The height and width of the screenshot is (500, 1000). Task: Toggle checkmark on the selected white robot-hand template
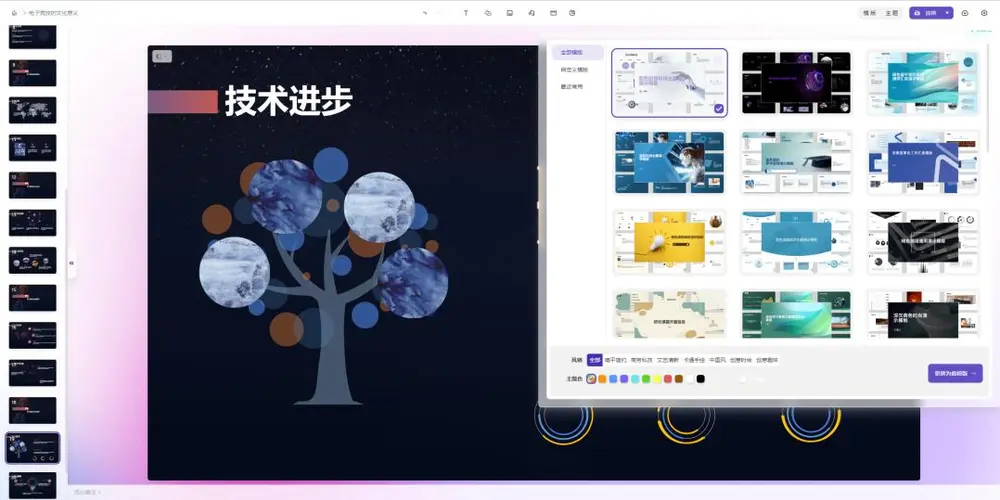click(719, 109)
